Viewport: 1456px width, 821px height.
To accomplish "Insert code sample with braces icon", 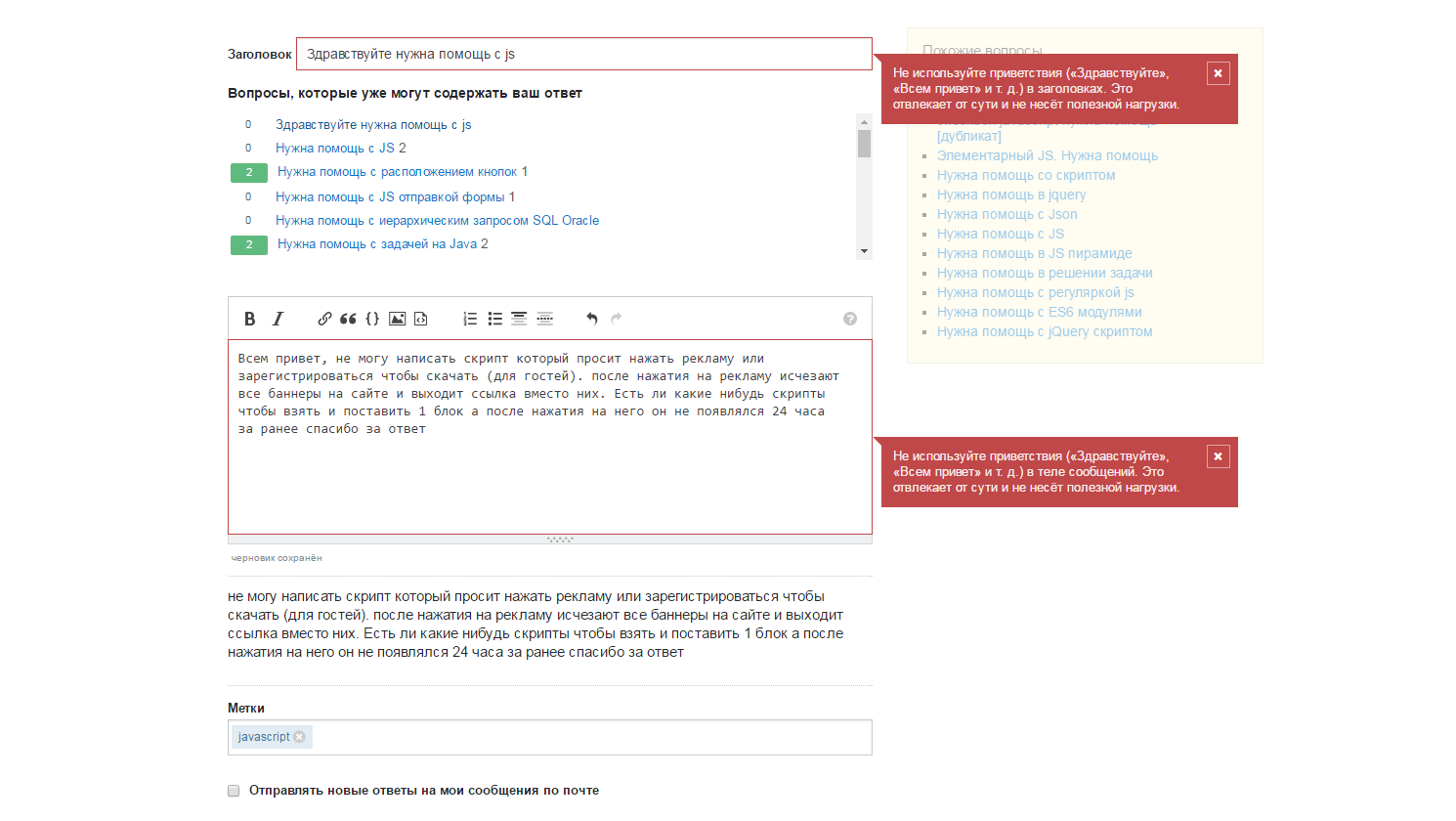I will [372, 319].
